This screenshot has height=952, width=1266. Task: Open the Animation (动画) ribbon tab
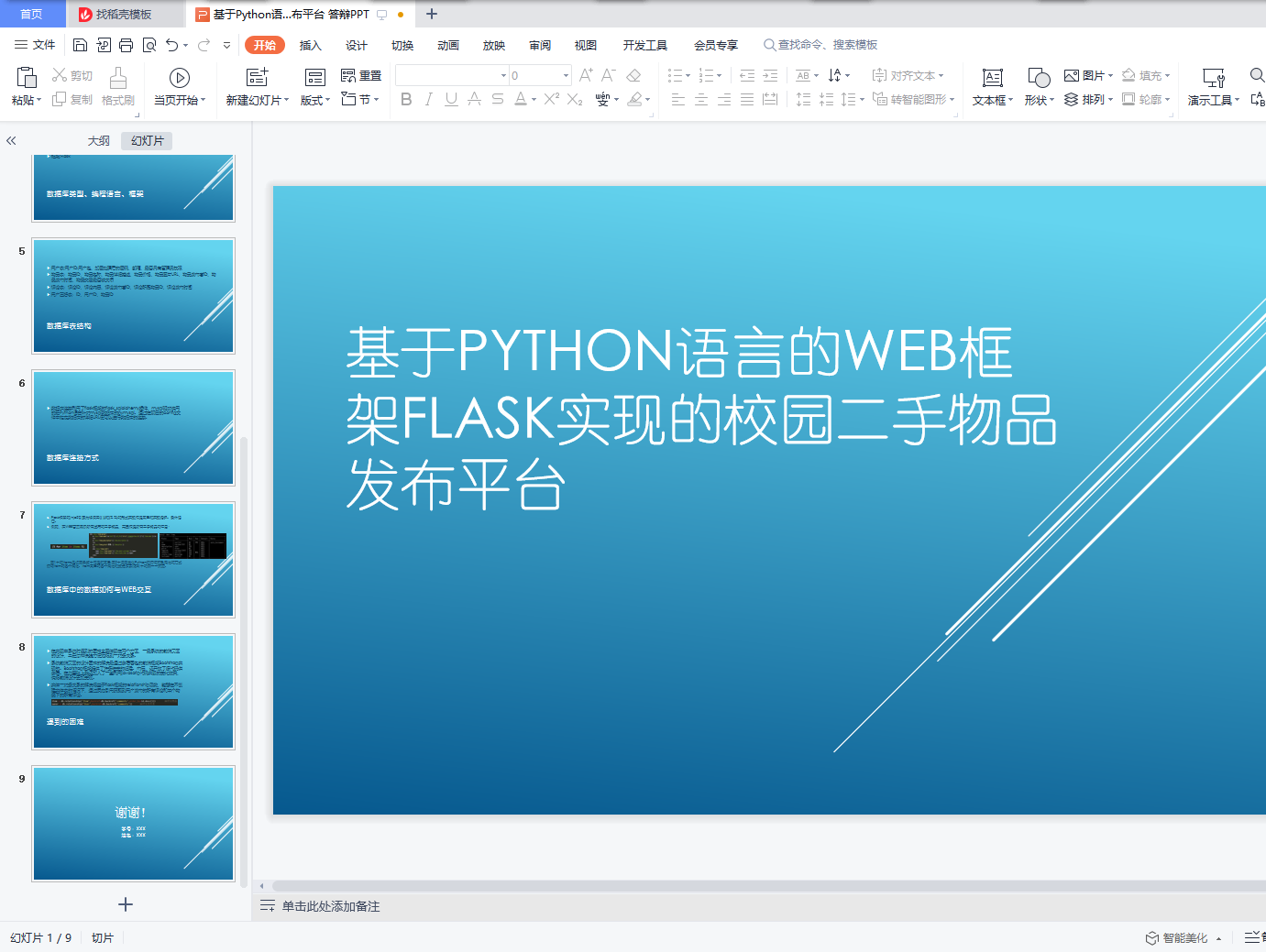[448, 45]
